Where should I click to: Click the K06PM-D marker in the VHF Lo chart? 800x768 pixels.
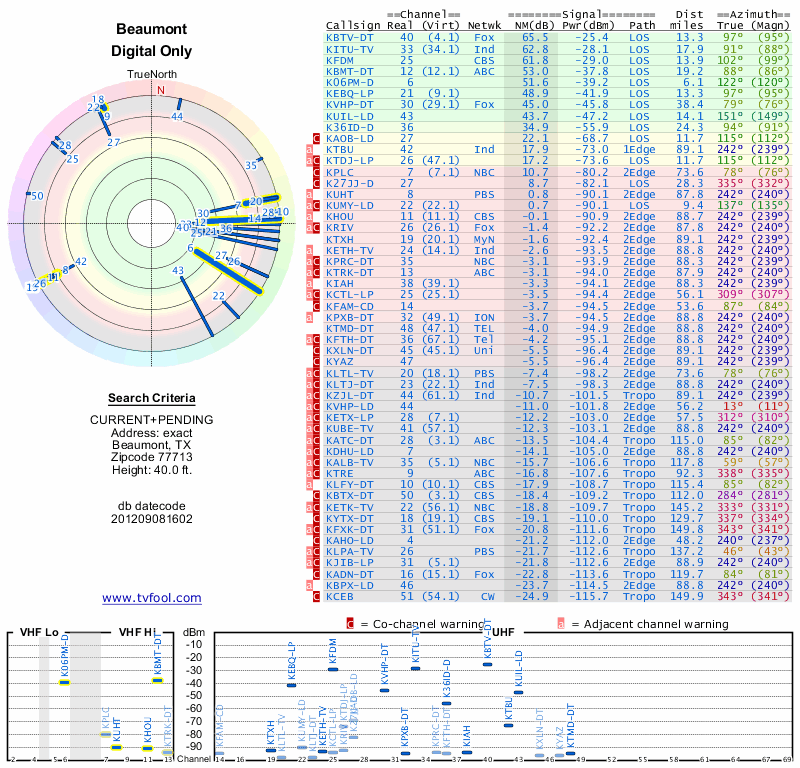[x=64, y=682]
